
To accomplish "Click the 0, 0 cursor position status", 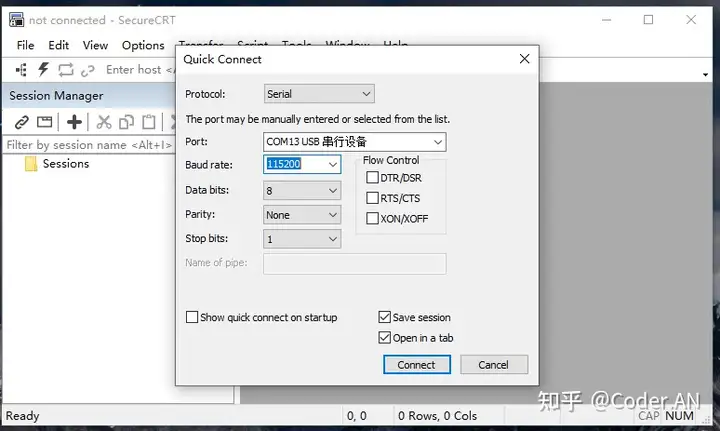I will click(x=357, y=416).
